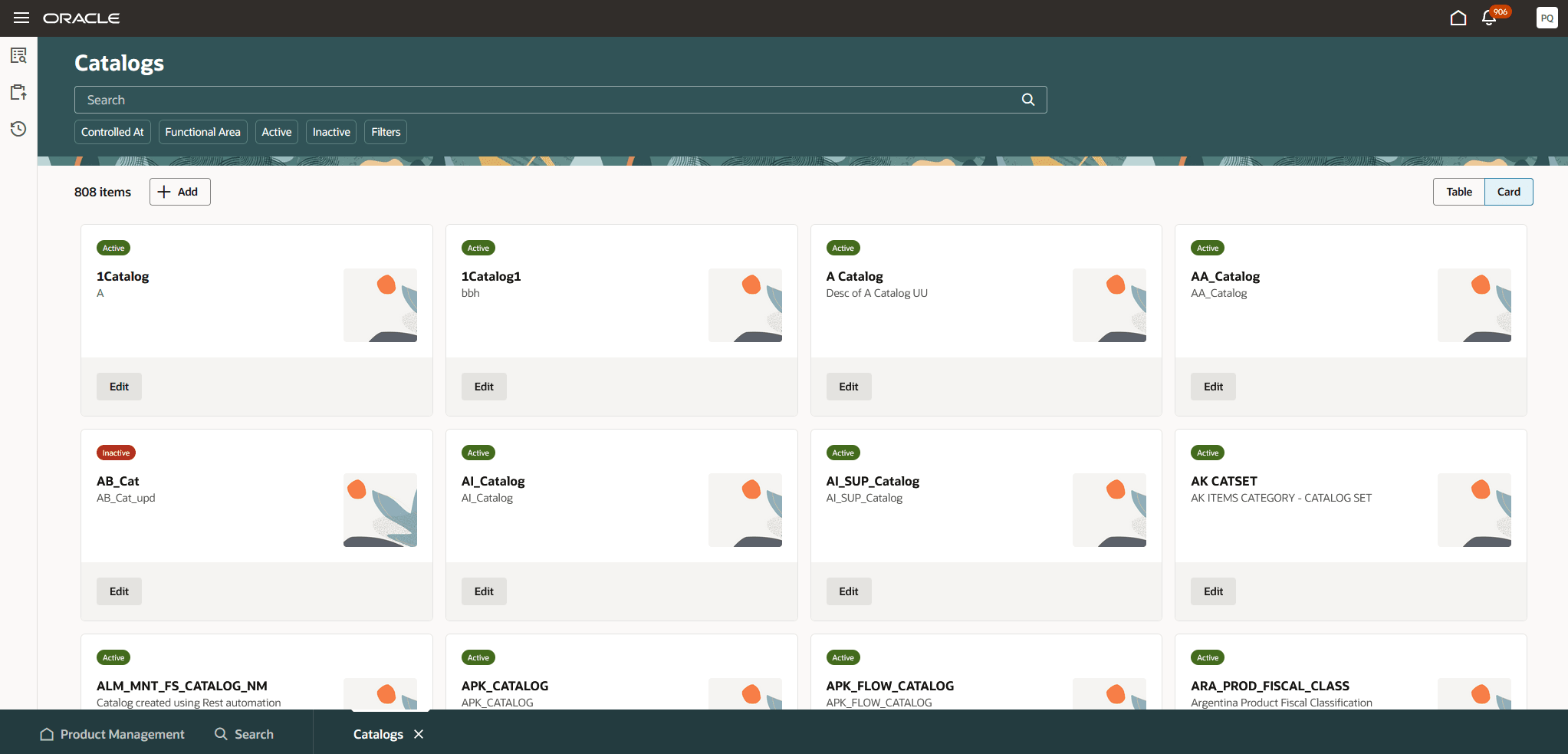Open the Functional Area filter
1568x754 pixels.
(x=202, y=131)
